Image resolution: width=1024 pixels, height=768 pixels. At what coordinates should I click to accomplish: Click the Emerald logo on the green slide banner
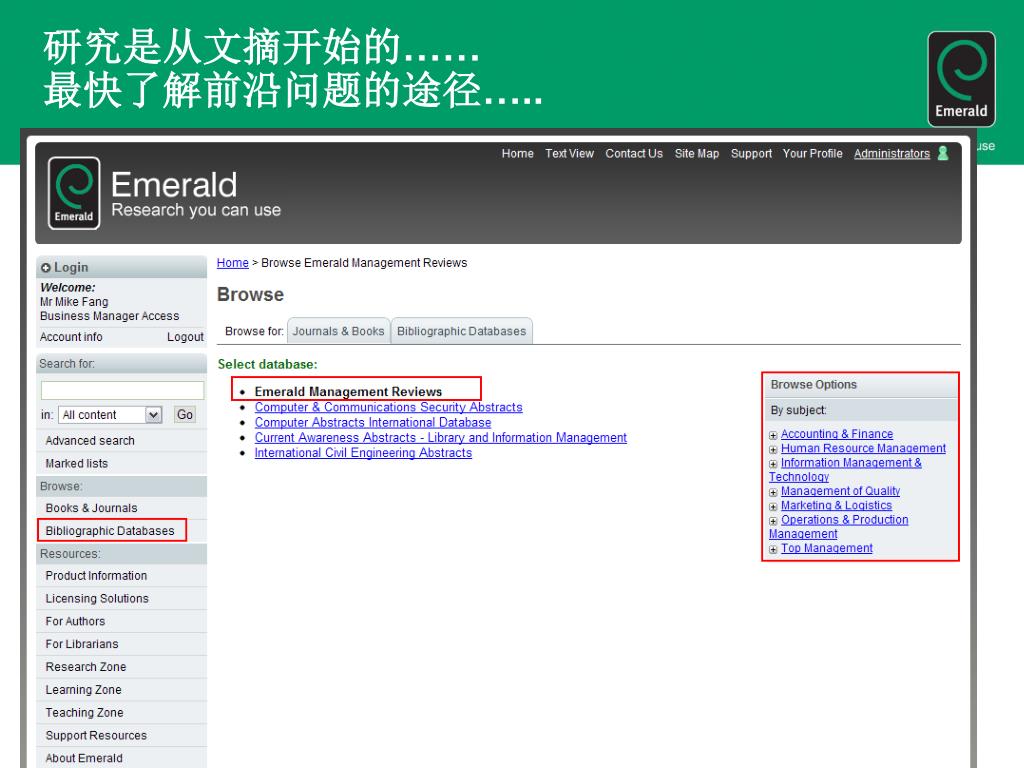click(961, 79)
